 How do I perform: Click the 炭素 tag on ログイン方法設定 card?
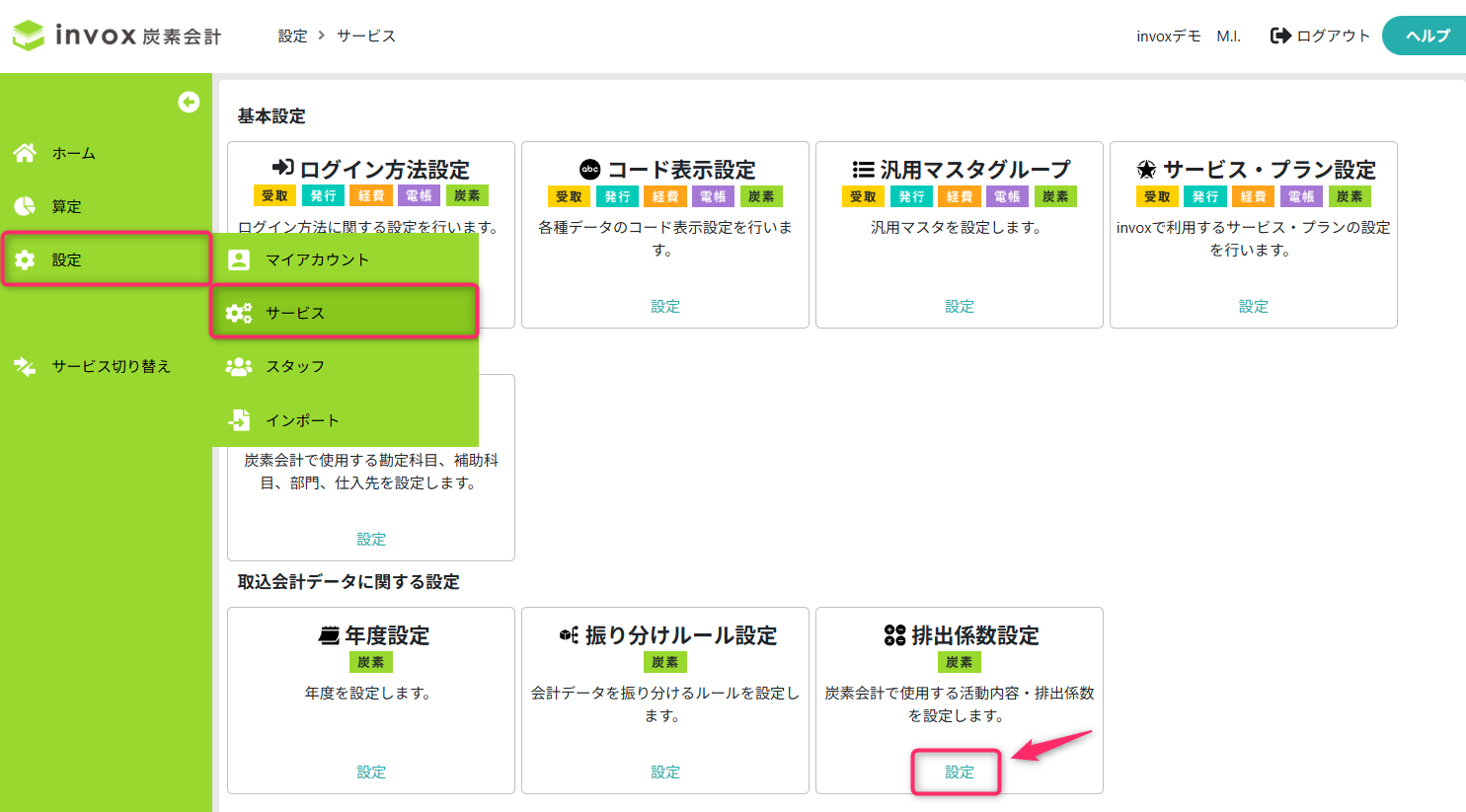(468, 195)
